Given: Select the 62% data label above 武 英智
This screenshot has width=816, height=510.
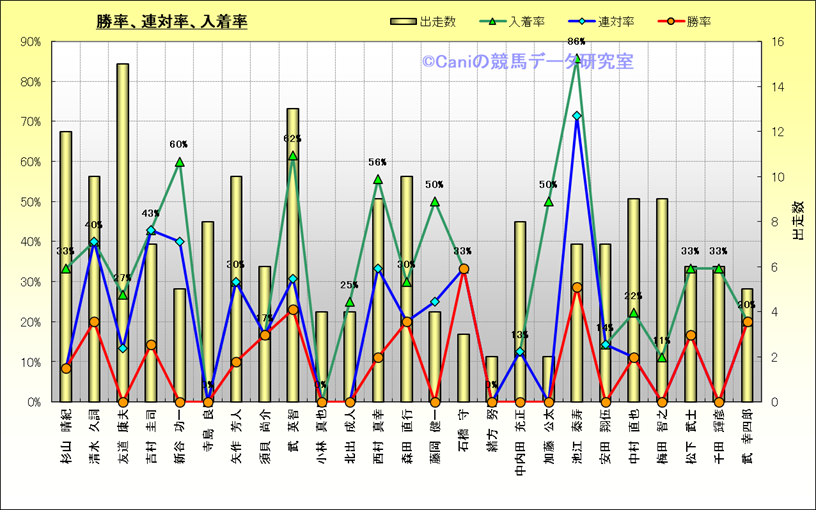Looking at the screenshot, I should [292, 139].
